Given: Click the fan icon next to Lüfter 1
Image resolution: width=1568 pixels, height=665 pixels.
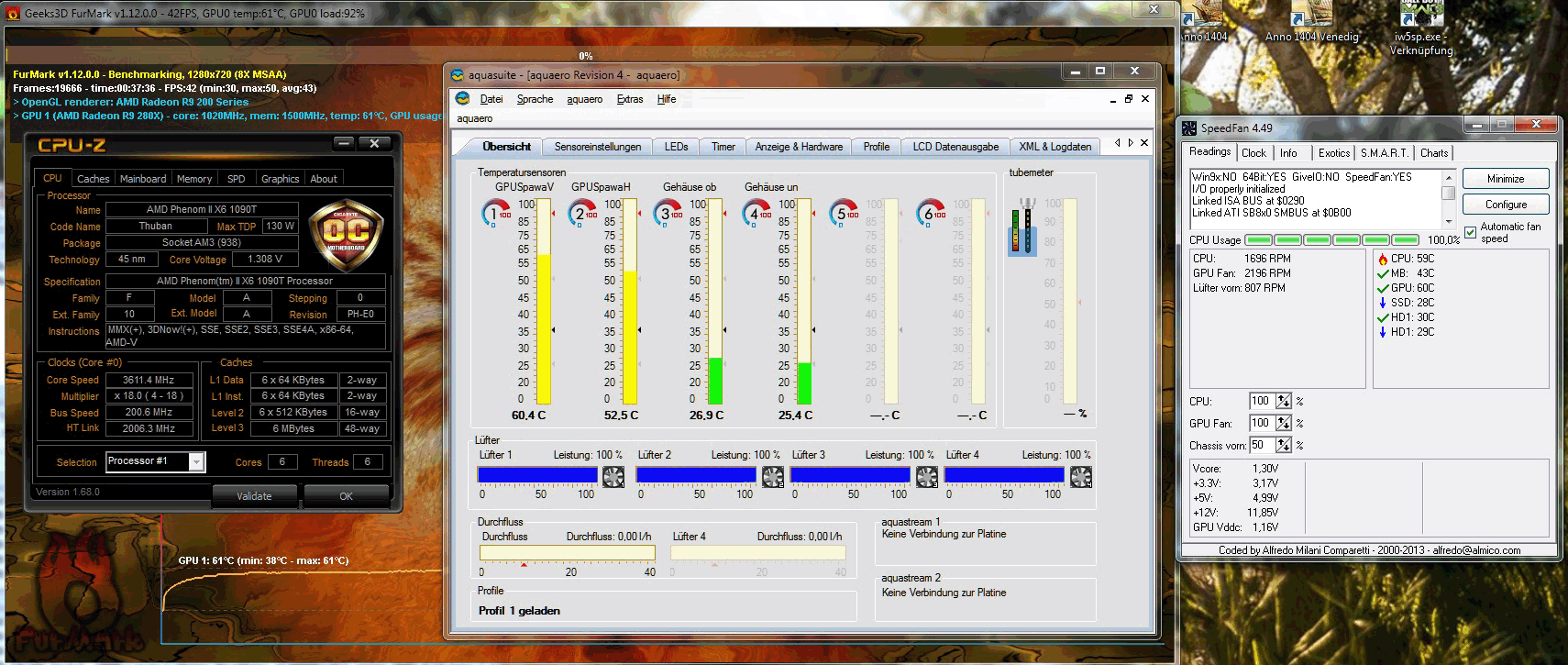Looking at the screenshot, I should [613, 476].
